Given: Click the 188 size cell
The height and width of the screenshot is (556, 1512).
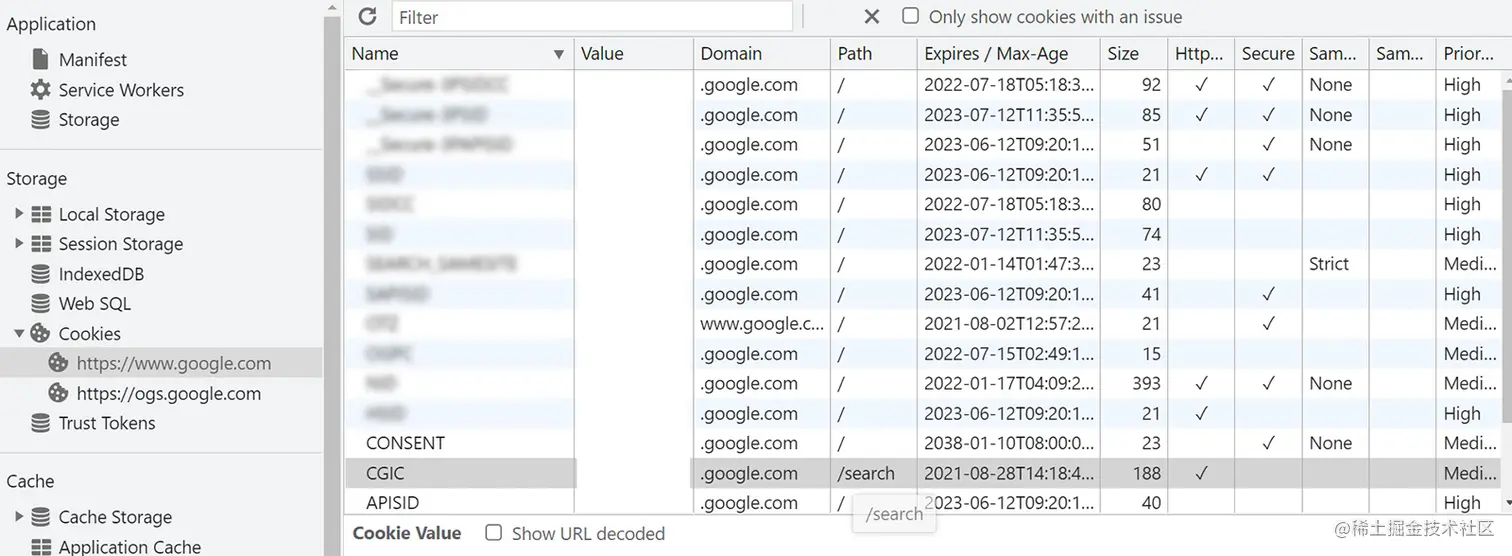Looking at the screenshot, I should [1133, 473].
